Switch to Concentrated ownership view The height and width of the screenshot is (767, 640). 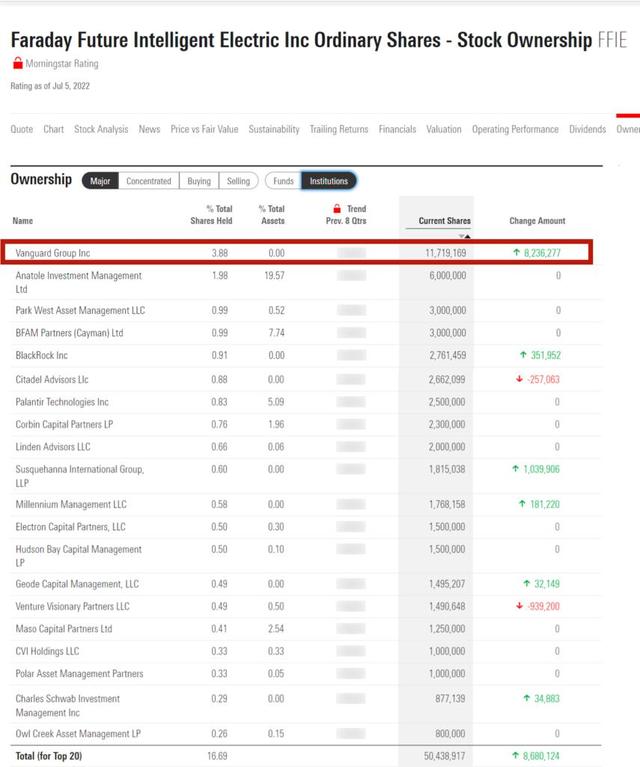tap(149, 181)
